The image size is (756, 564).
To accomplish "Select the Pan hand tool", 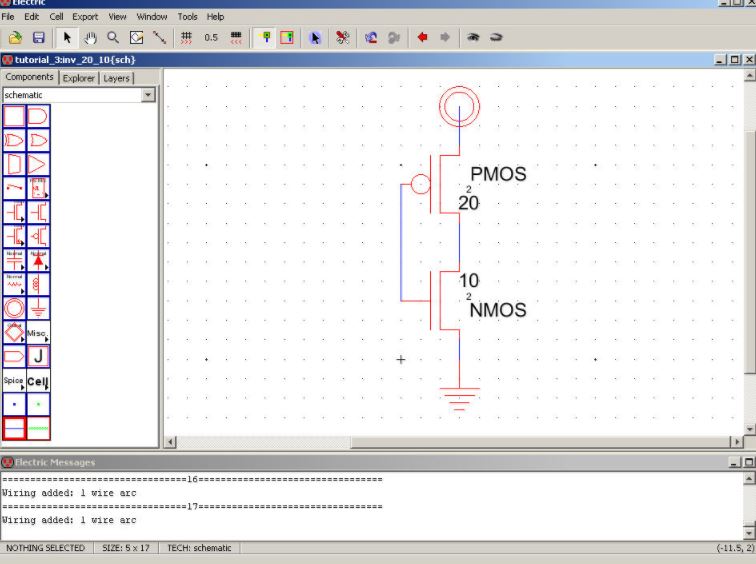I will pos(90,37).
